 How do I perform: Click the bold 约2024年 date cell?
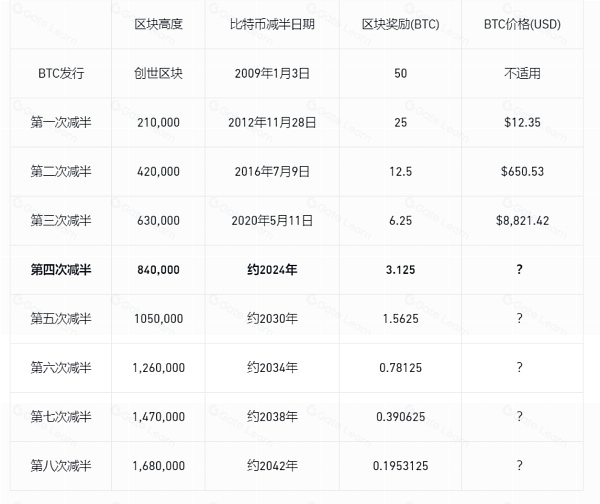point(272,269)
